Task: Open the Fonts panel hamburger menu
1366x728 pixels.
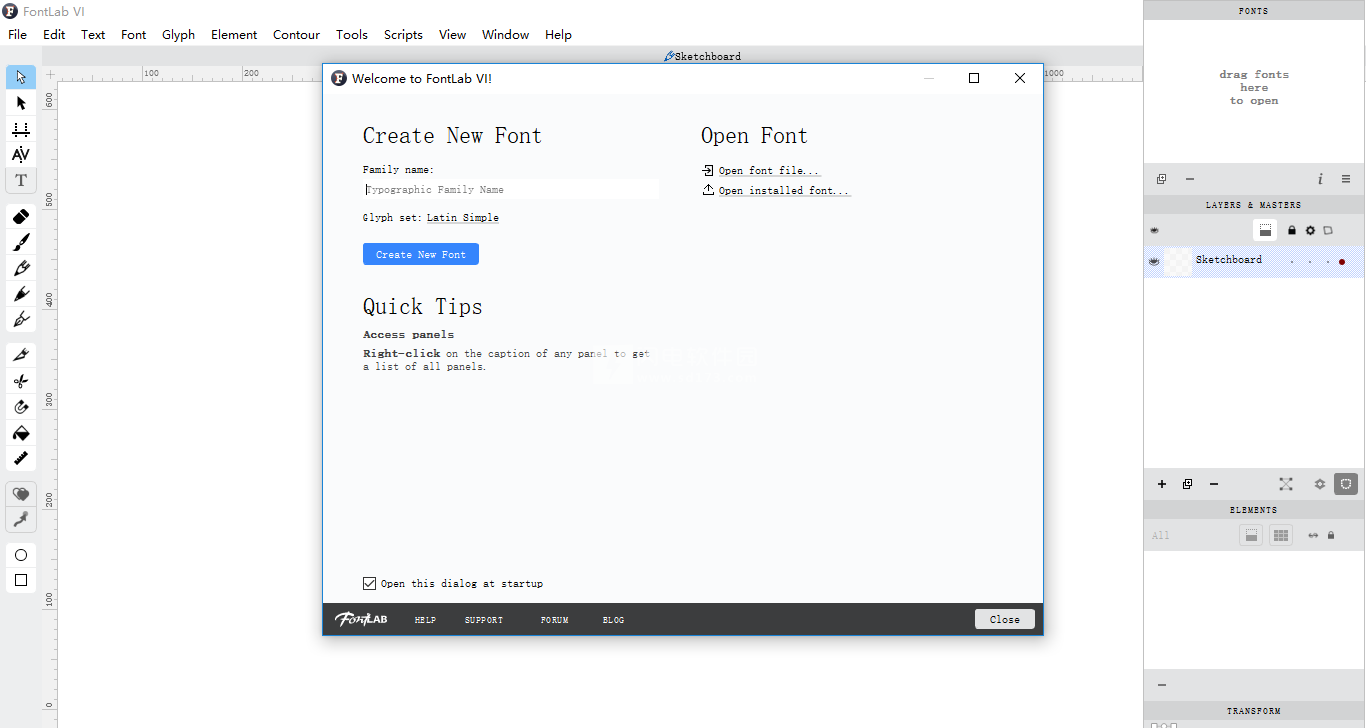Action: click(1346, 179)
